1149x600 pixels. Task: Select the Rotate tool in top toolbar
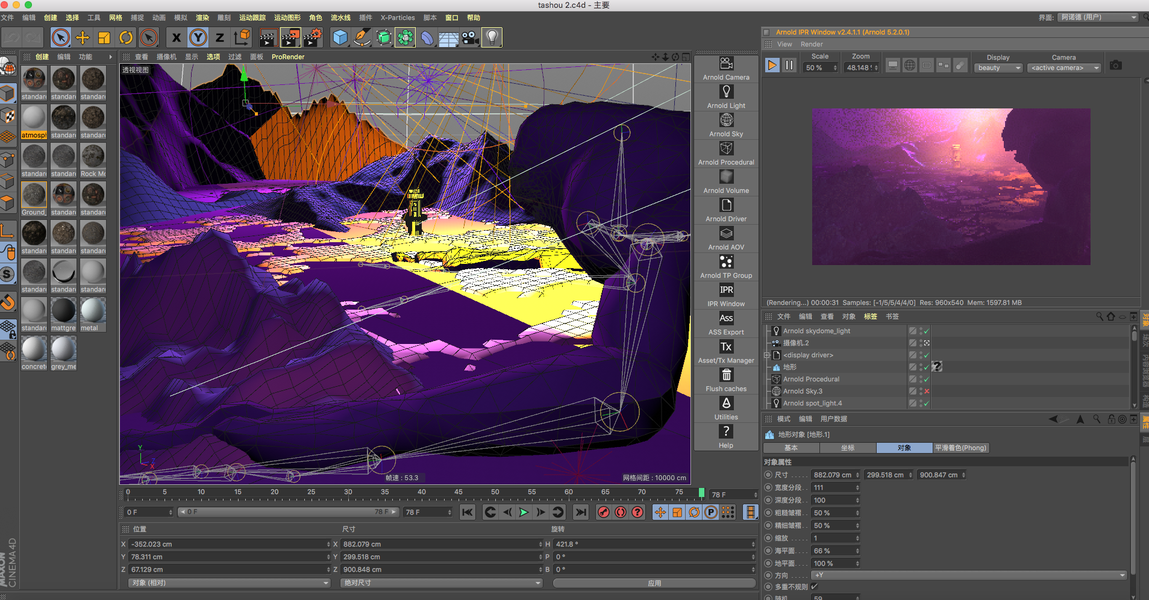[126, 37]
